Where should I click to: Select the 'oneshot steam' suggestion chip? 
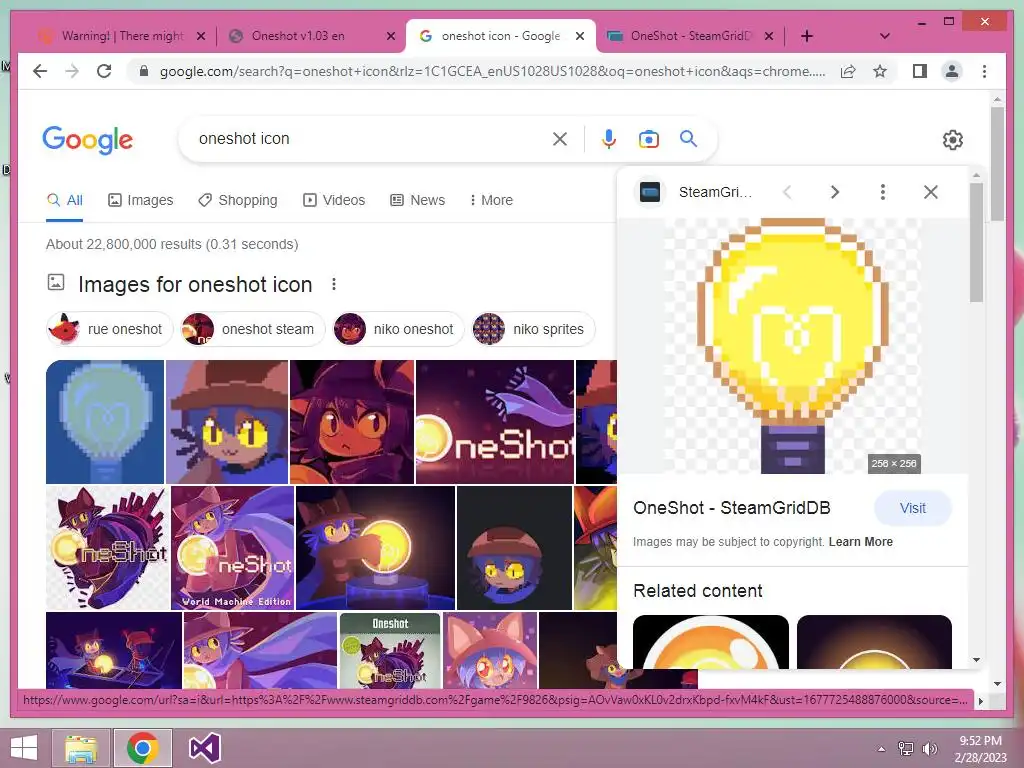point(253,329)
